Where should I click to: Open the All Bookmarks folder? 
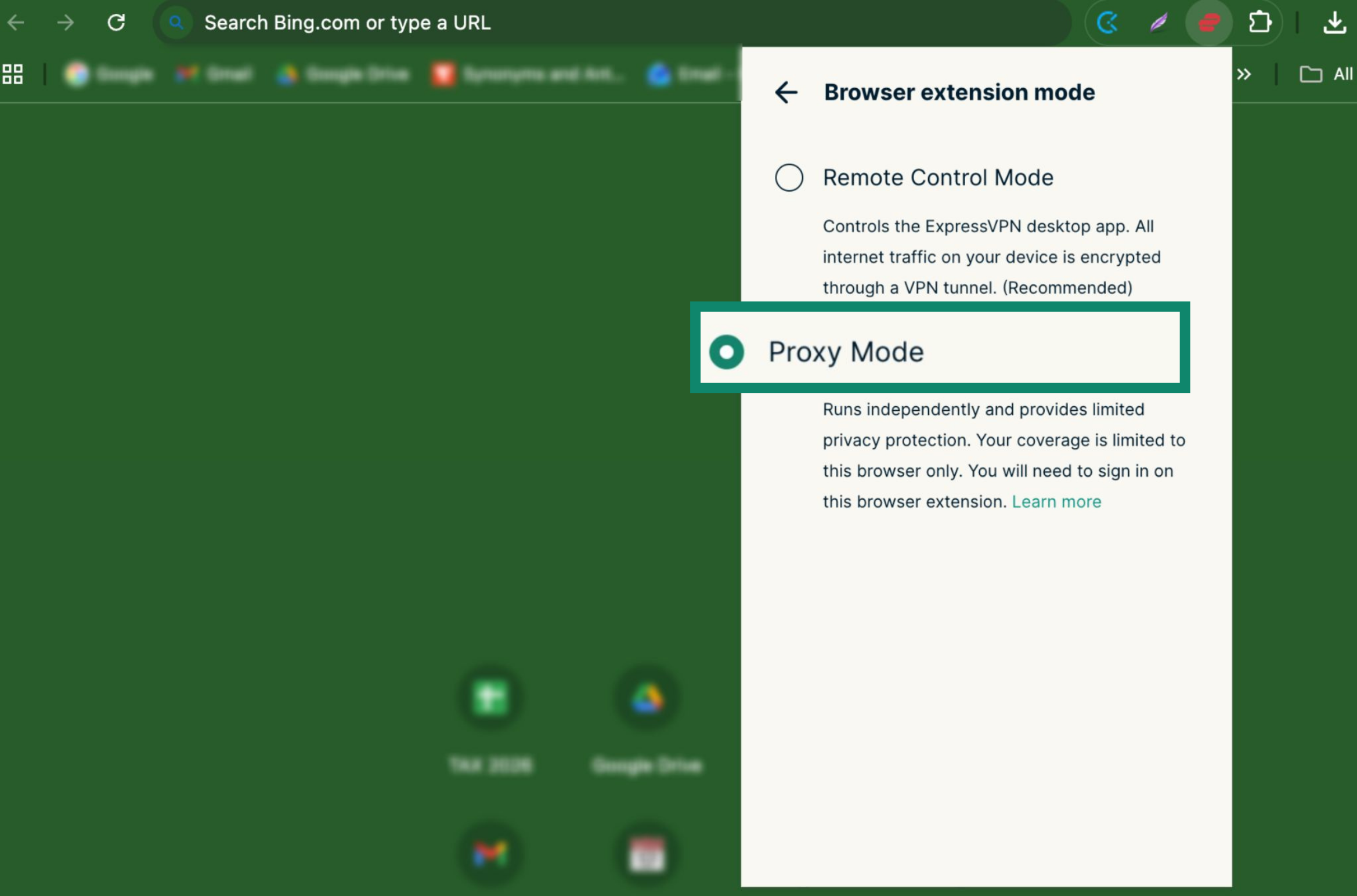click(x=1326, y=74)
